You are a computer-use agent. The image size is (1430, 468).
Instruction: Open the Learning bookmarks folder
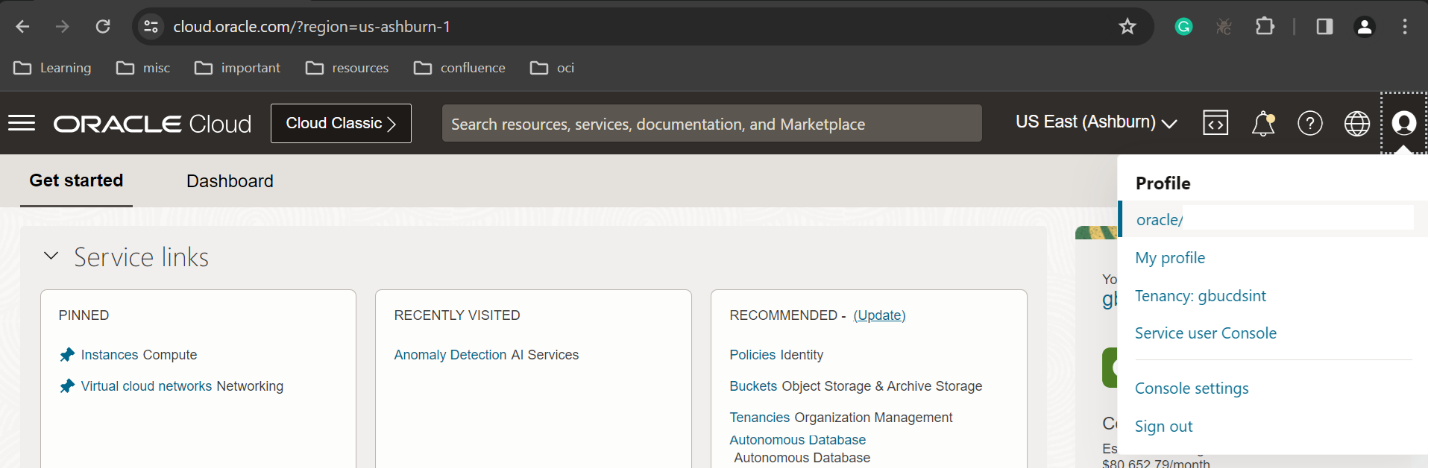click(x=53, y=68)
